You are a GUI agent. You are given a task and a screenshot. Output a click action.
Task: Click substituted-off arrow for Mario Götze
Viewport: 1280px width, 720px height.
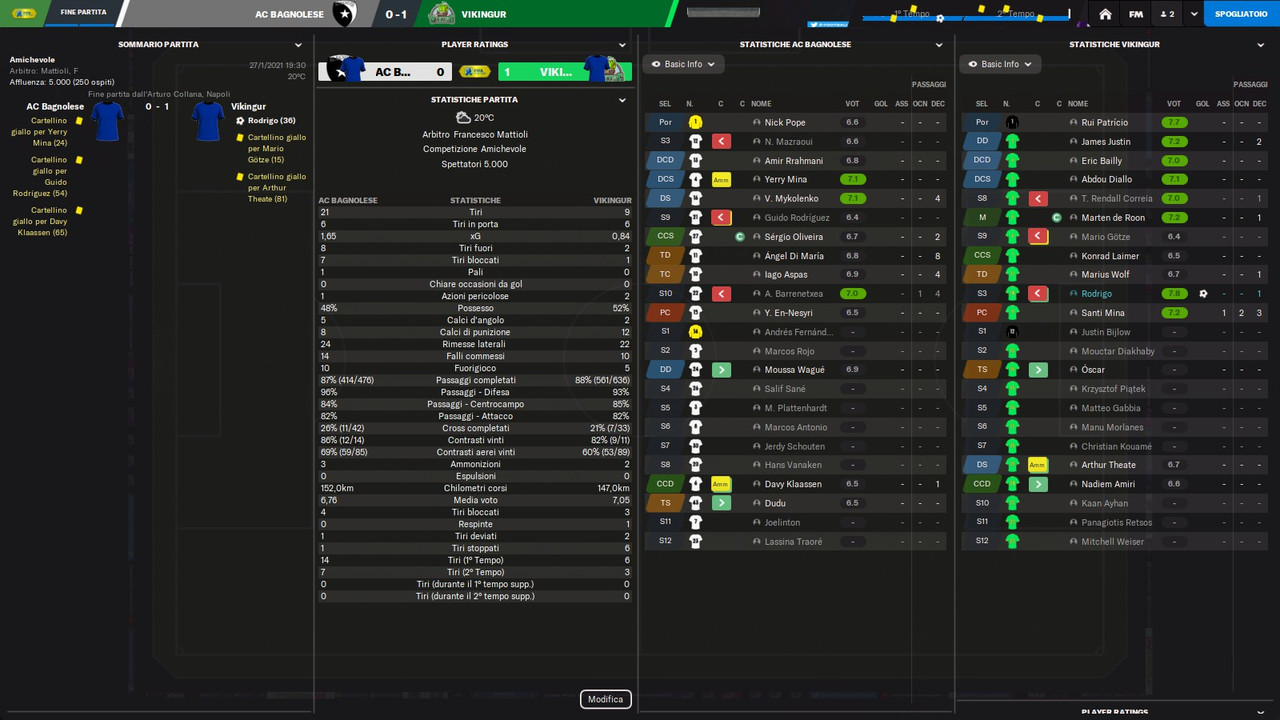(1038, 237)
